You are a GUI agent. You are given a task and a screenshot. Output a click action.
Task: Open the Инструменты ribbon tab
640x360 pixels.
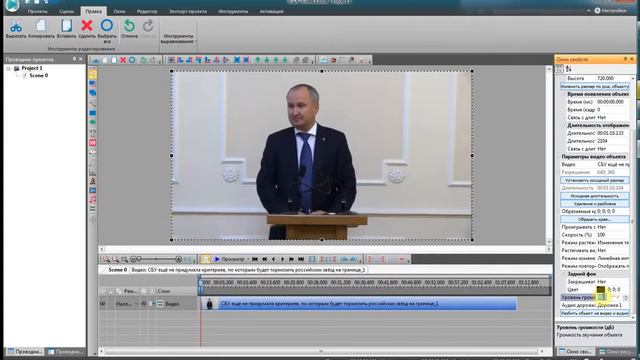(x=233, y=11)
